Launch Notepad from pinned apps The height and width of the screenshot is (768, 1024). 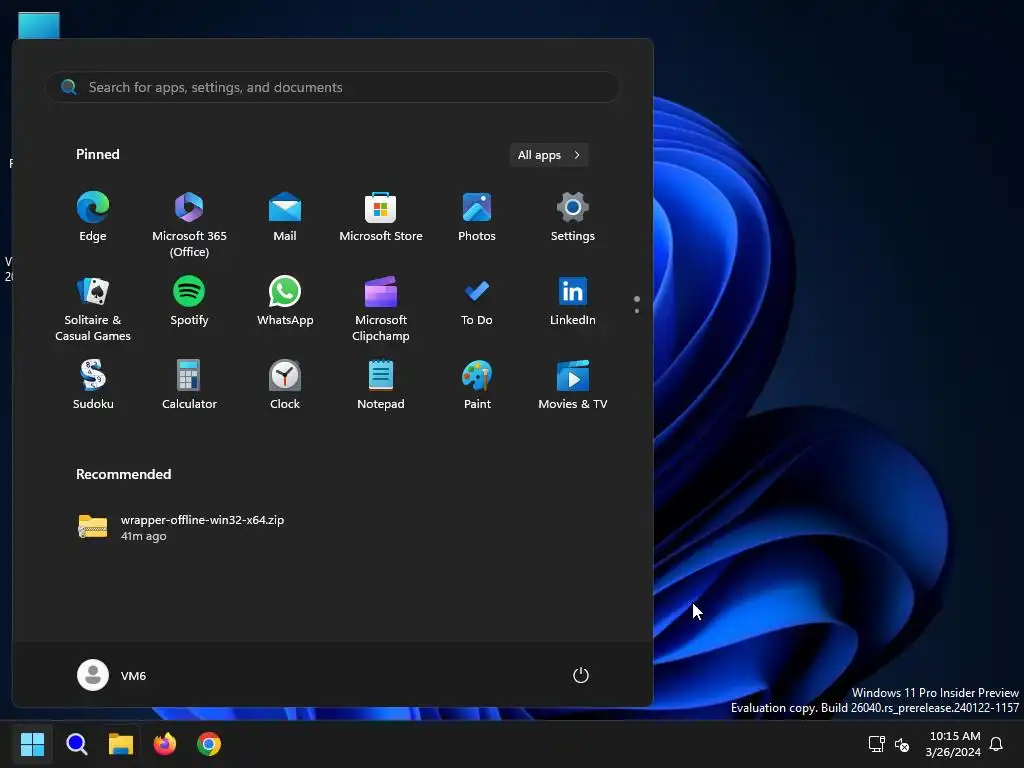click(381, 385)
